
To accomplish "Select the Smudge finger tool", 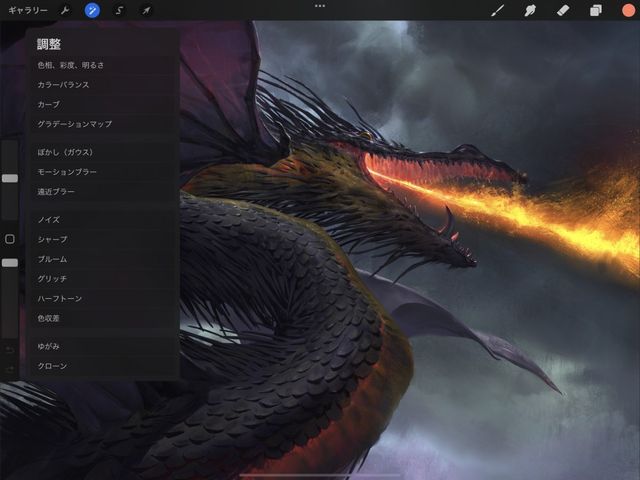I will 530,10.
